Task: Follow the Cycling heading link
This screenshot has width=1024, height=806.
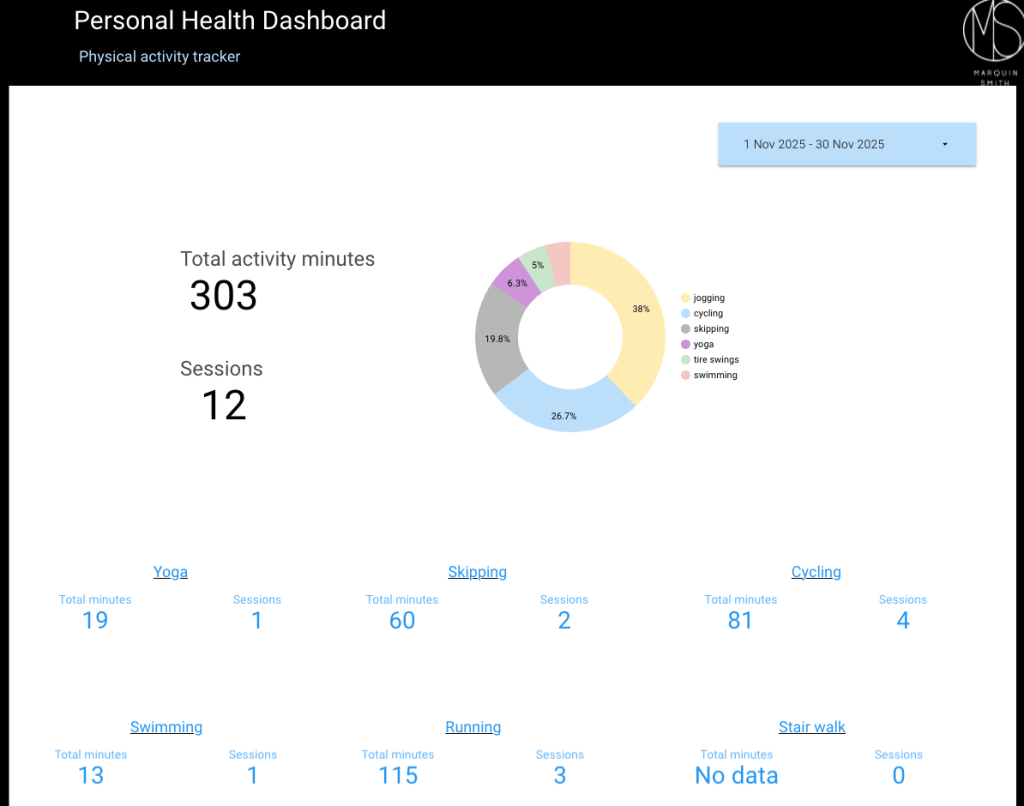Action: (816, 572)
